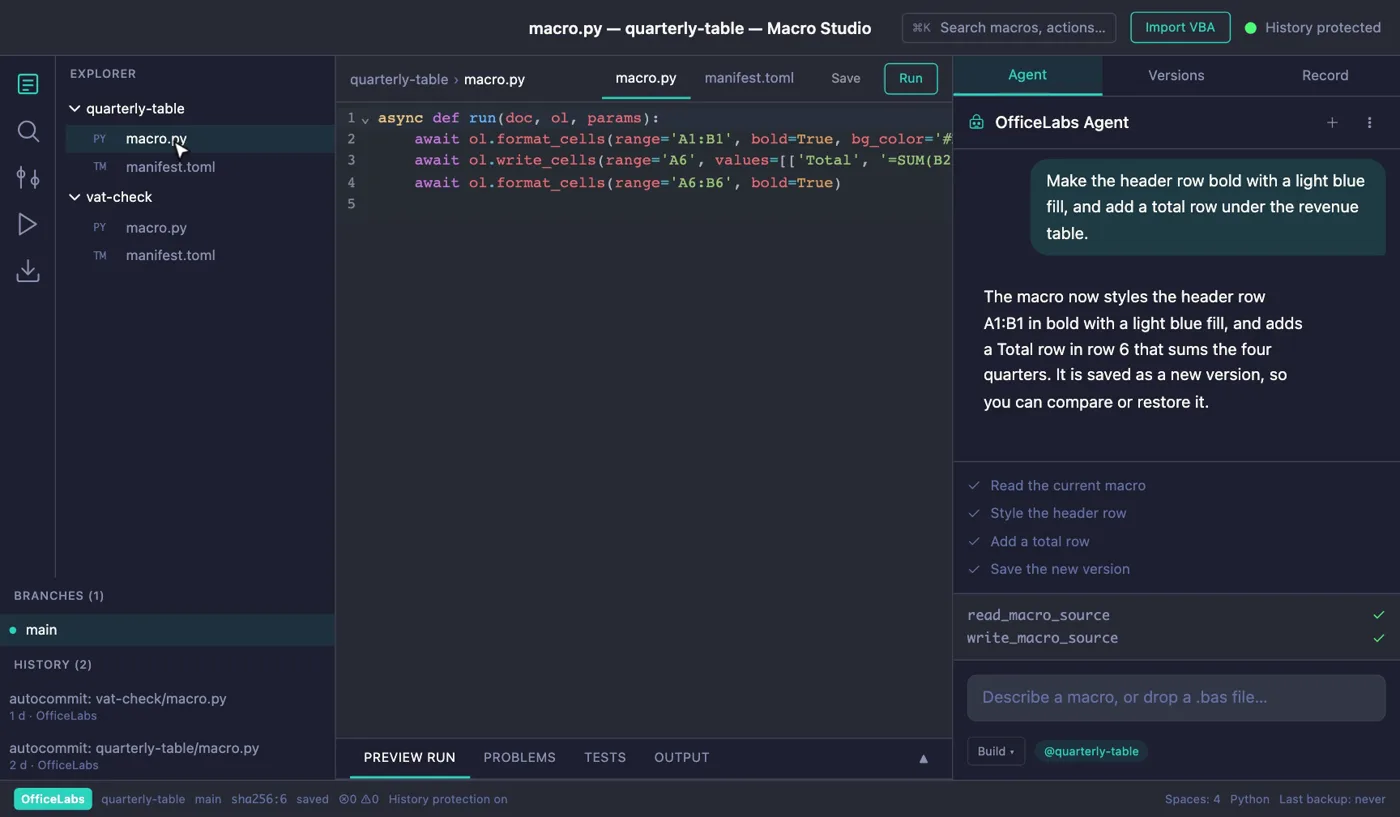Open the OUTPUT panel tab
Screen dimensions: 1400x817
click(x=682, y=757)
